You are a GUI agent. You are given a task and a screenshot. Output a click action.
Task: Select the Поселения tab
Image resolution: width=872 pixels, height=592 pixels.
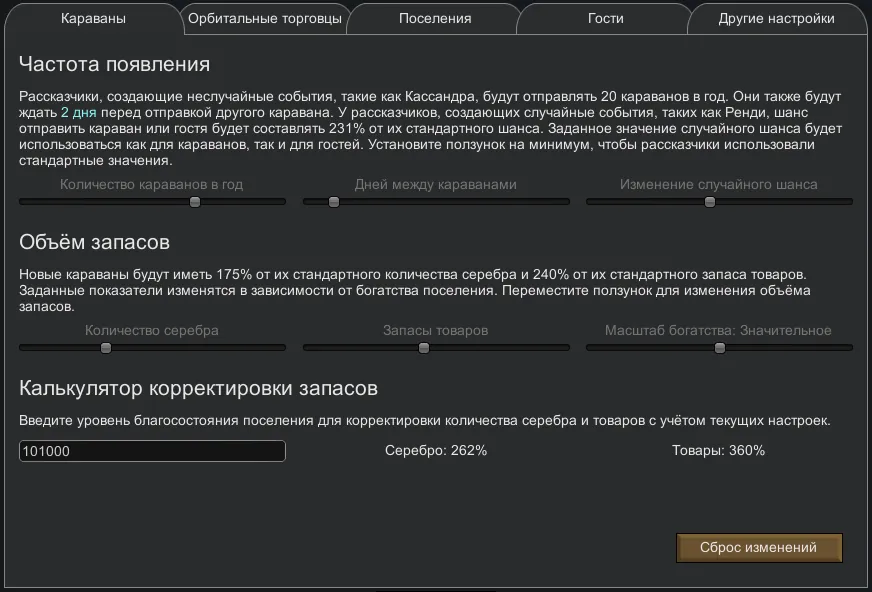435,19
